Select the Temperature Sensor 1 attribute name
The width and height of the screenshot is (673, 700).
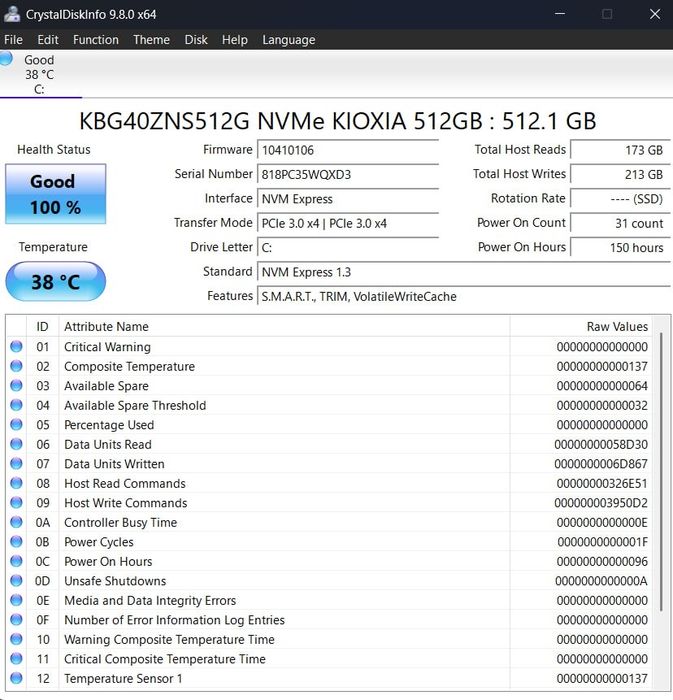[x=123, y=679]
